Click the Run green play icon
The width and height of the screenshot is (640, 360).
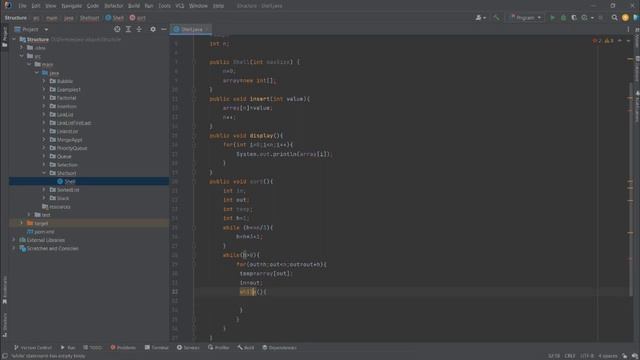[553, 18]
